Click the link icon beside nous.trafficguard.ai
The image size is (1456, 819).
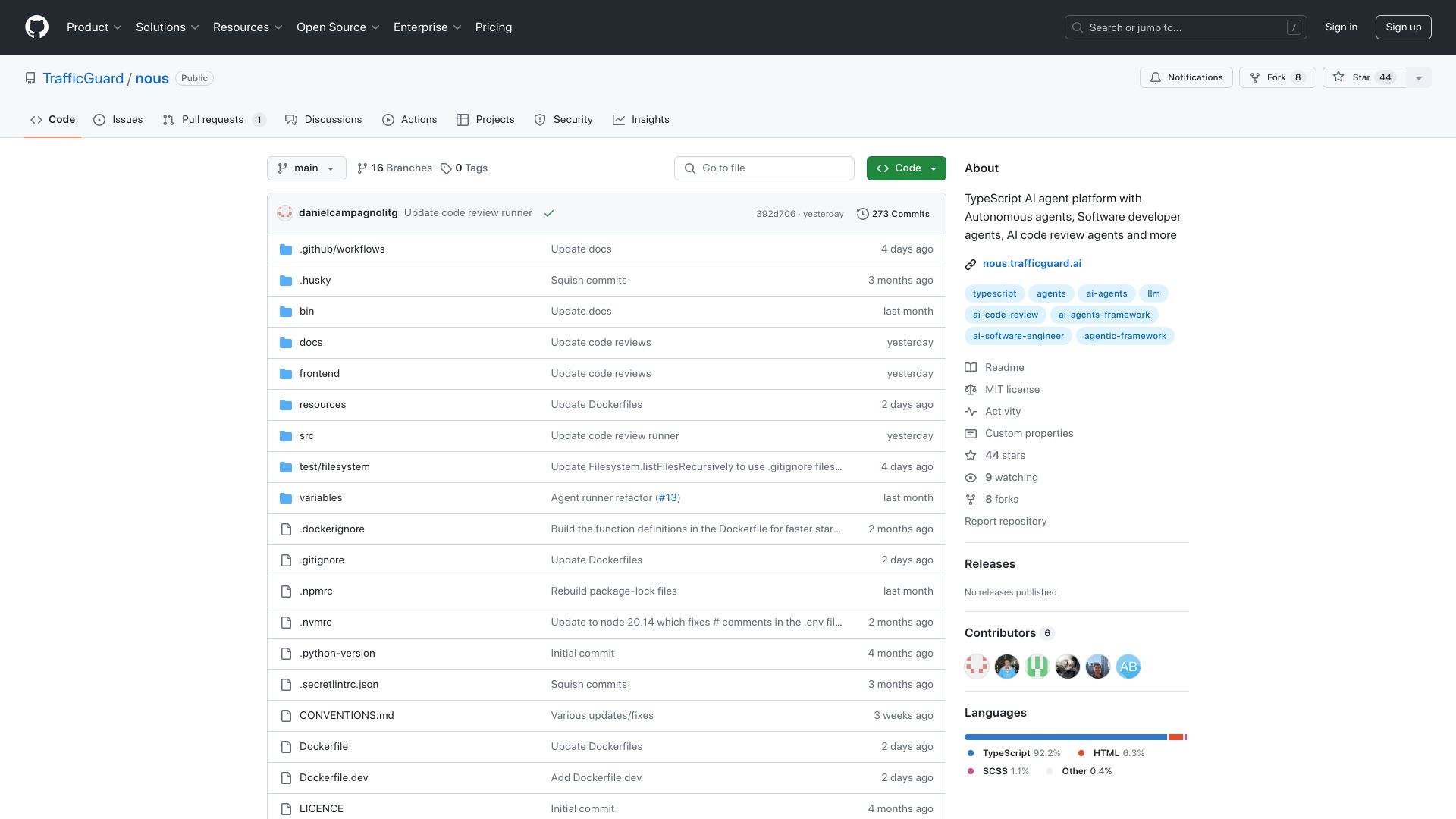(971, 265)
